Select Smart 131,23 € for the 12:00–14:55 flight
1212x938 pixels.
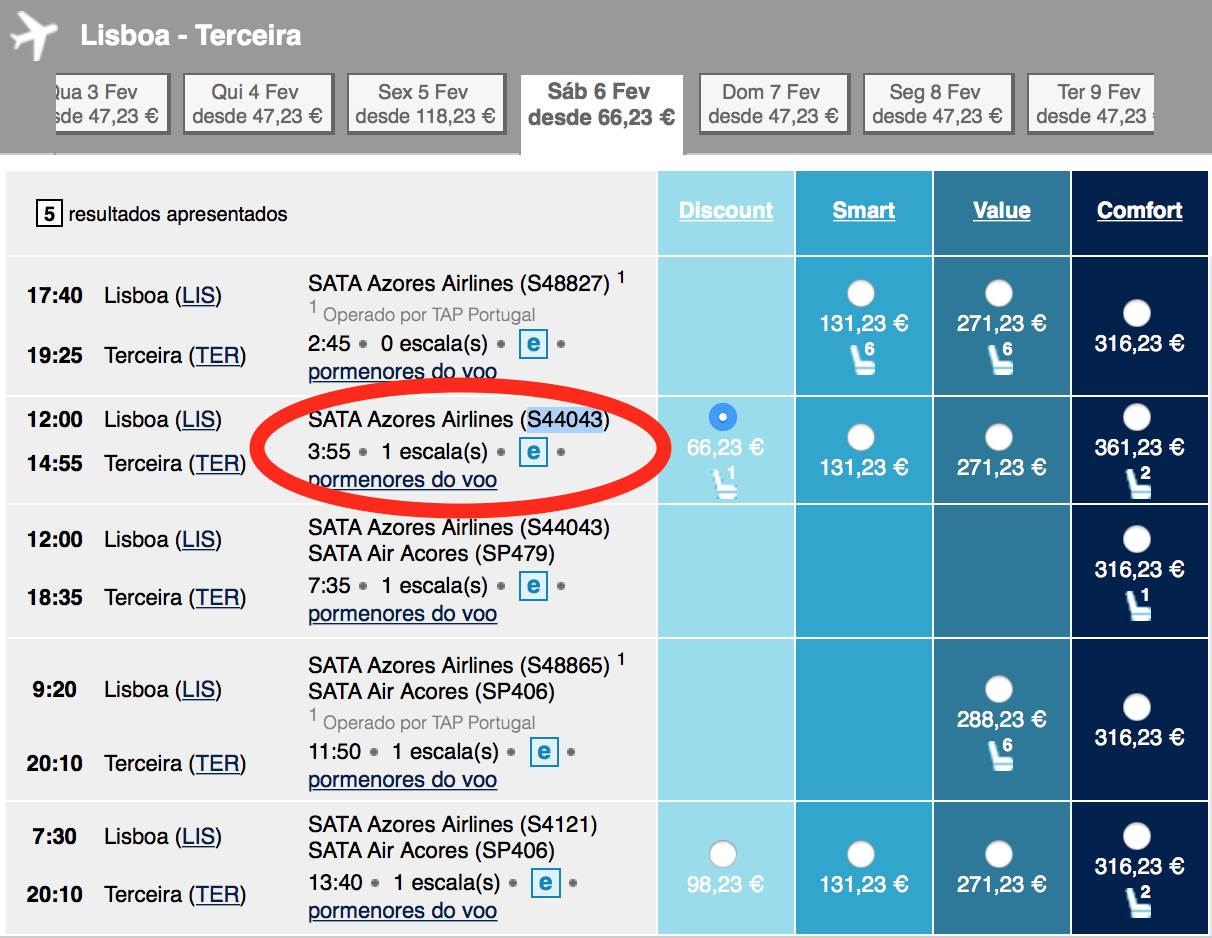[x=860, y=437]
